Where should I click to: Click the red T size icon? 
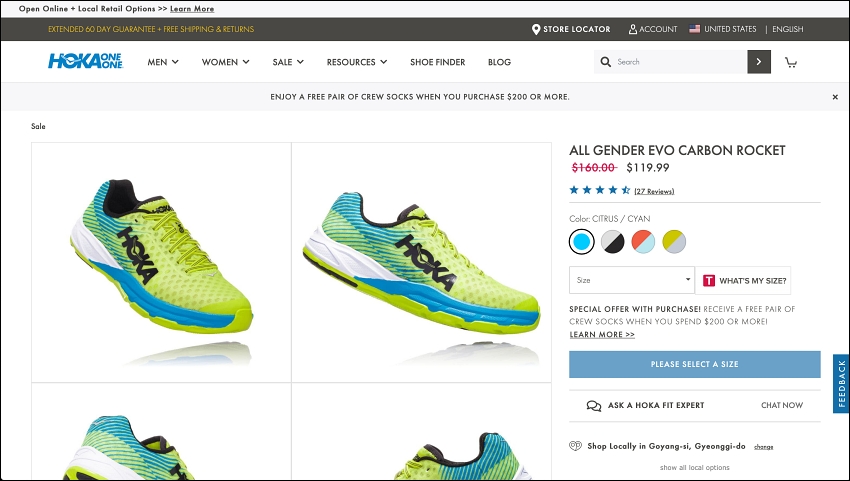[709, 280]
